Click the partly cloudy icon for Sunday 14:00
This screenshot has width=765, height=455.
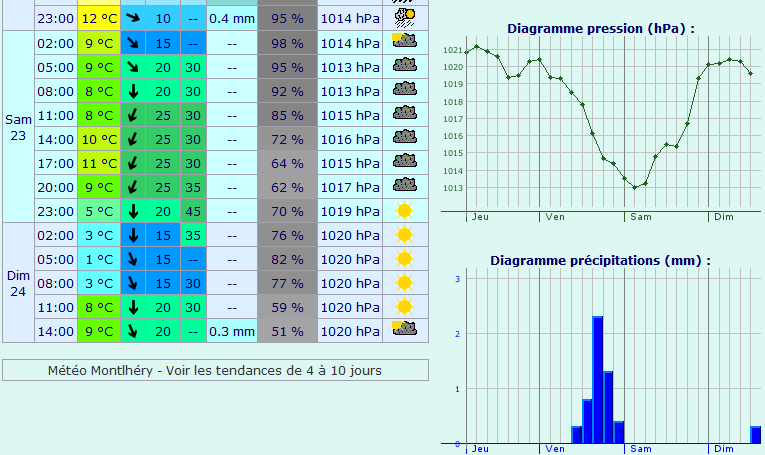click(x=404, y=330)
